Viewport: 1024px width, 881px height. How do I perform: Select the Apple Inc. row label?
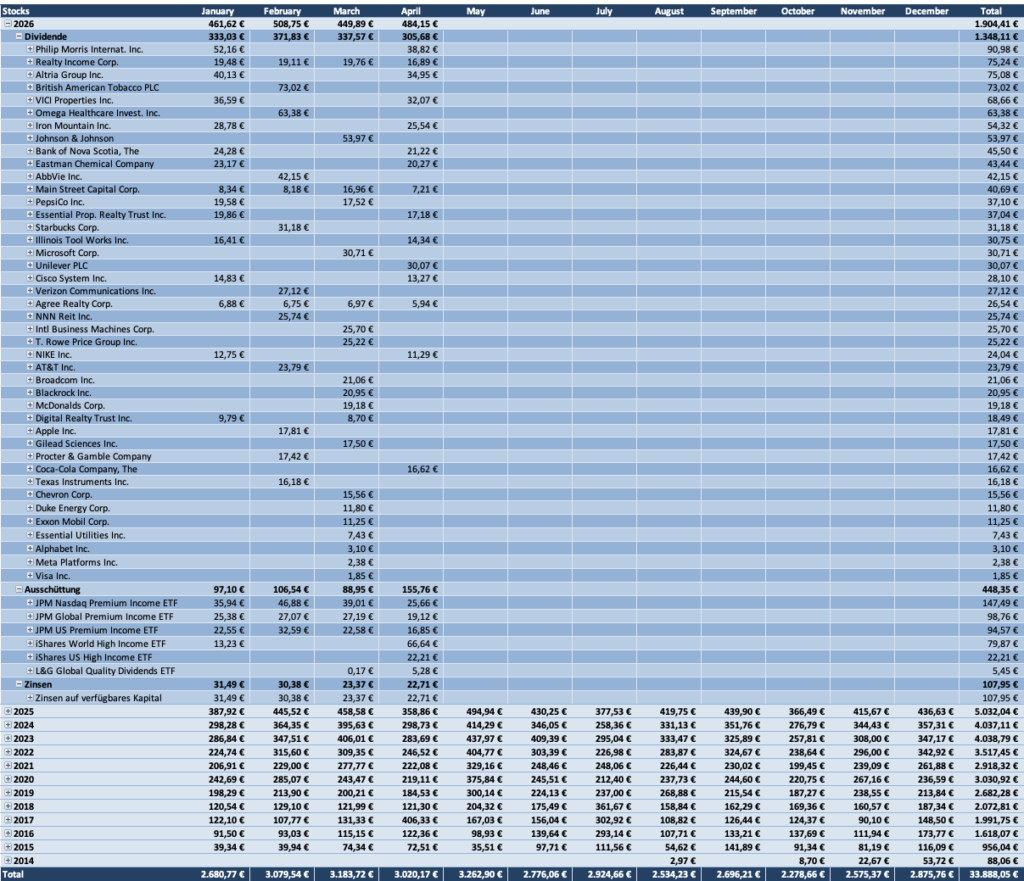click(x=56, y=431)
